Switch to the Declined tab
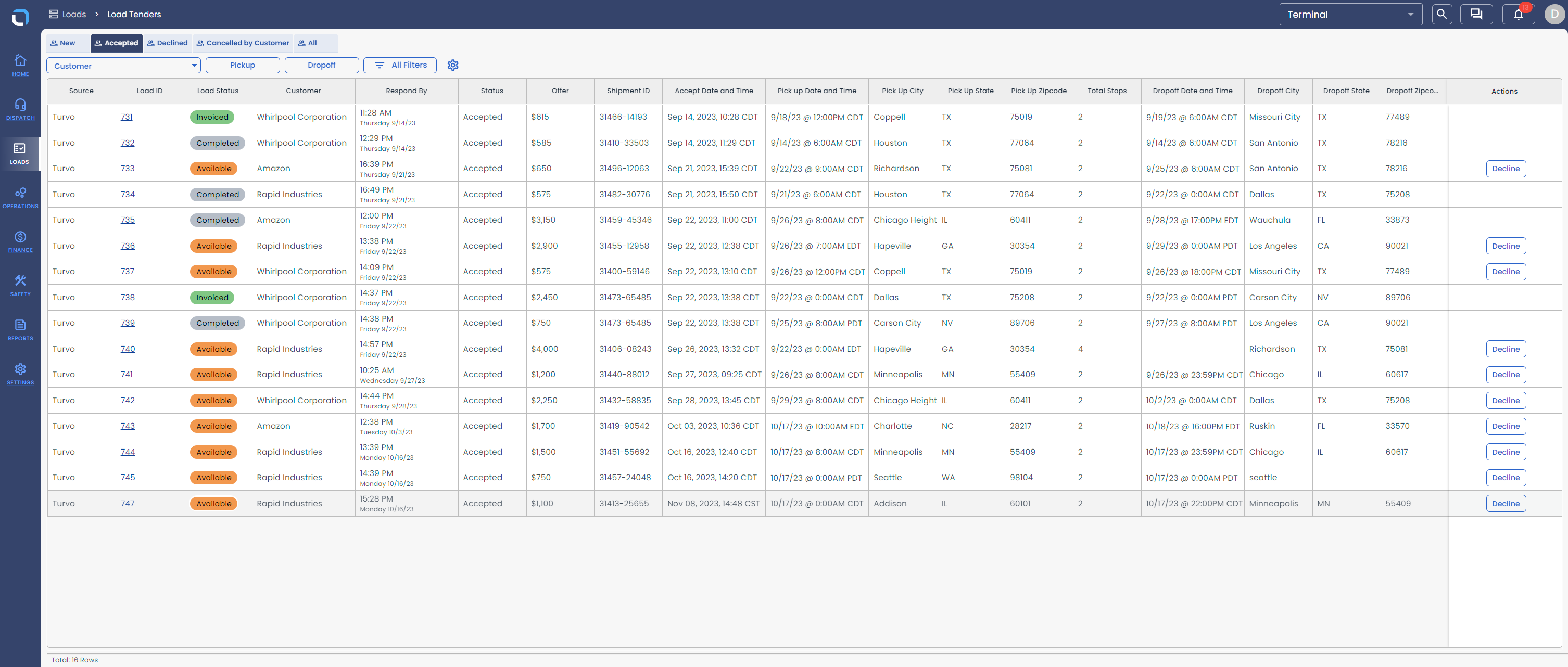Image resolution: width=1568 pixels, height=667 pixels. coord(168,43)
